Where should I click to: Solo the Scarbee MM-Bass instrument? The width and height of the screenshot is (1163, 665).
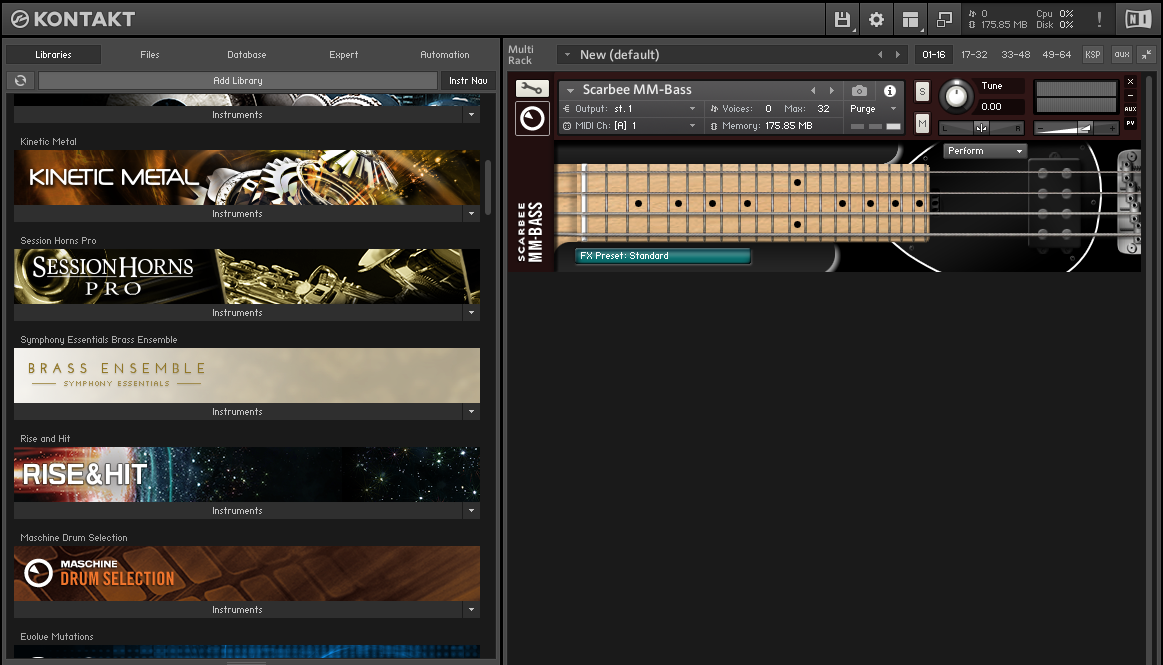coord(922,91)
